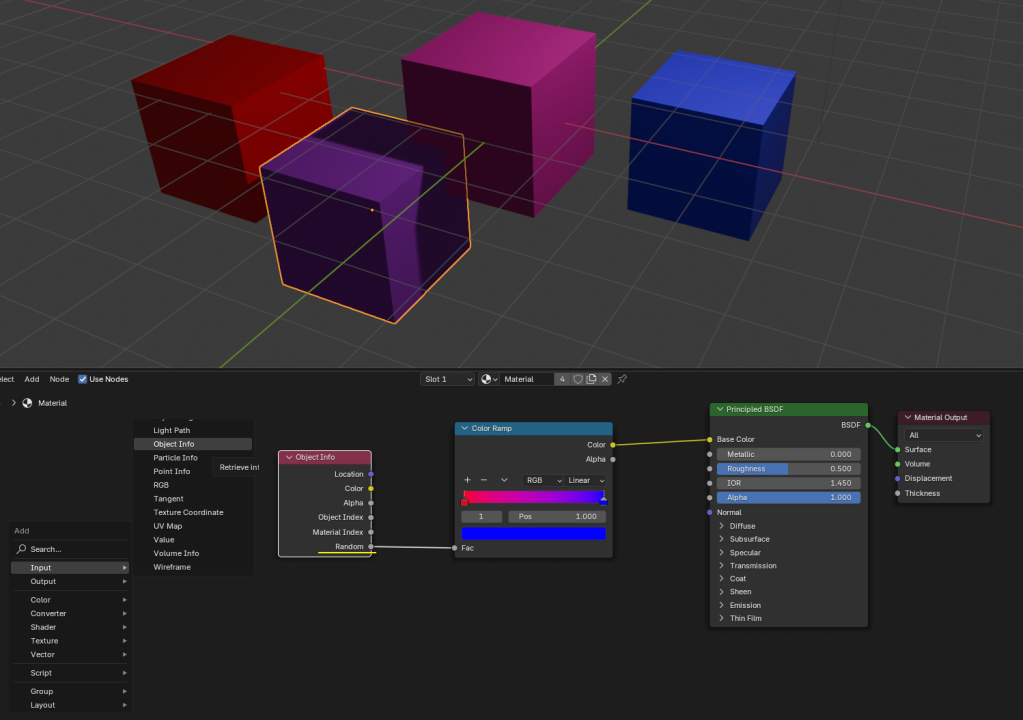Screen dimensions: 1023x720
Task: Select Texture Coordinate from Input submenu
Action: [188, 512]
